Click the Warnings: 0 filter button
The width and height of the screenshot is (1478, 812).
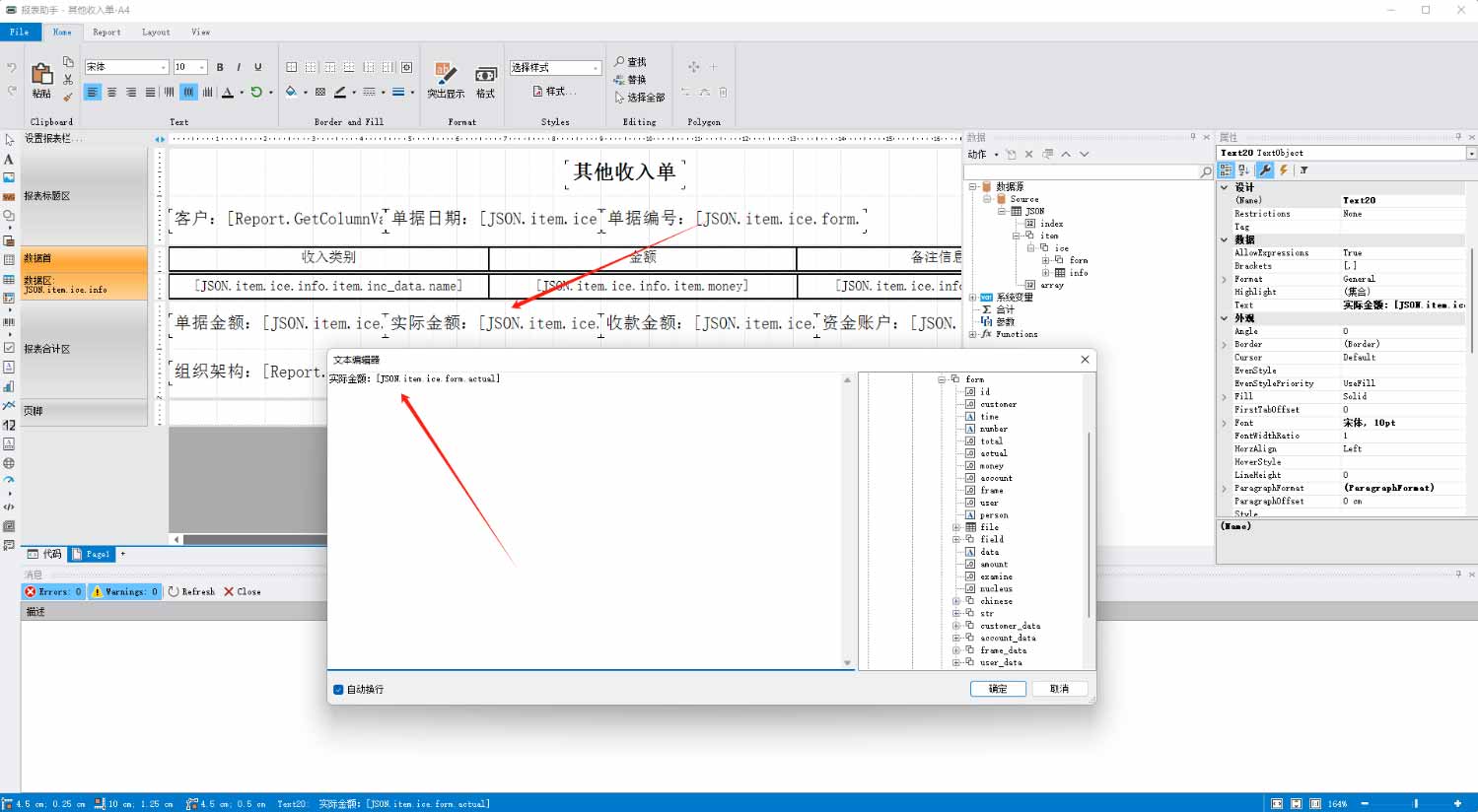(x=124, y=591)
